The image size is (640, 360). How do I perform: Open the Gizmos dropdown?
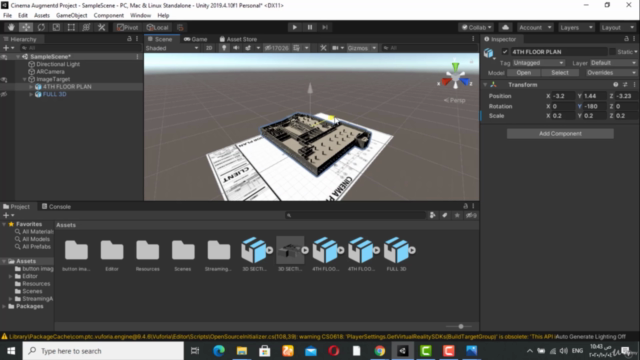(x=362, y=48)
